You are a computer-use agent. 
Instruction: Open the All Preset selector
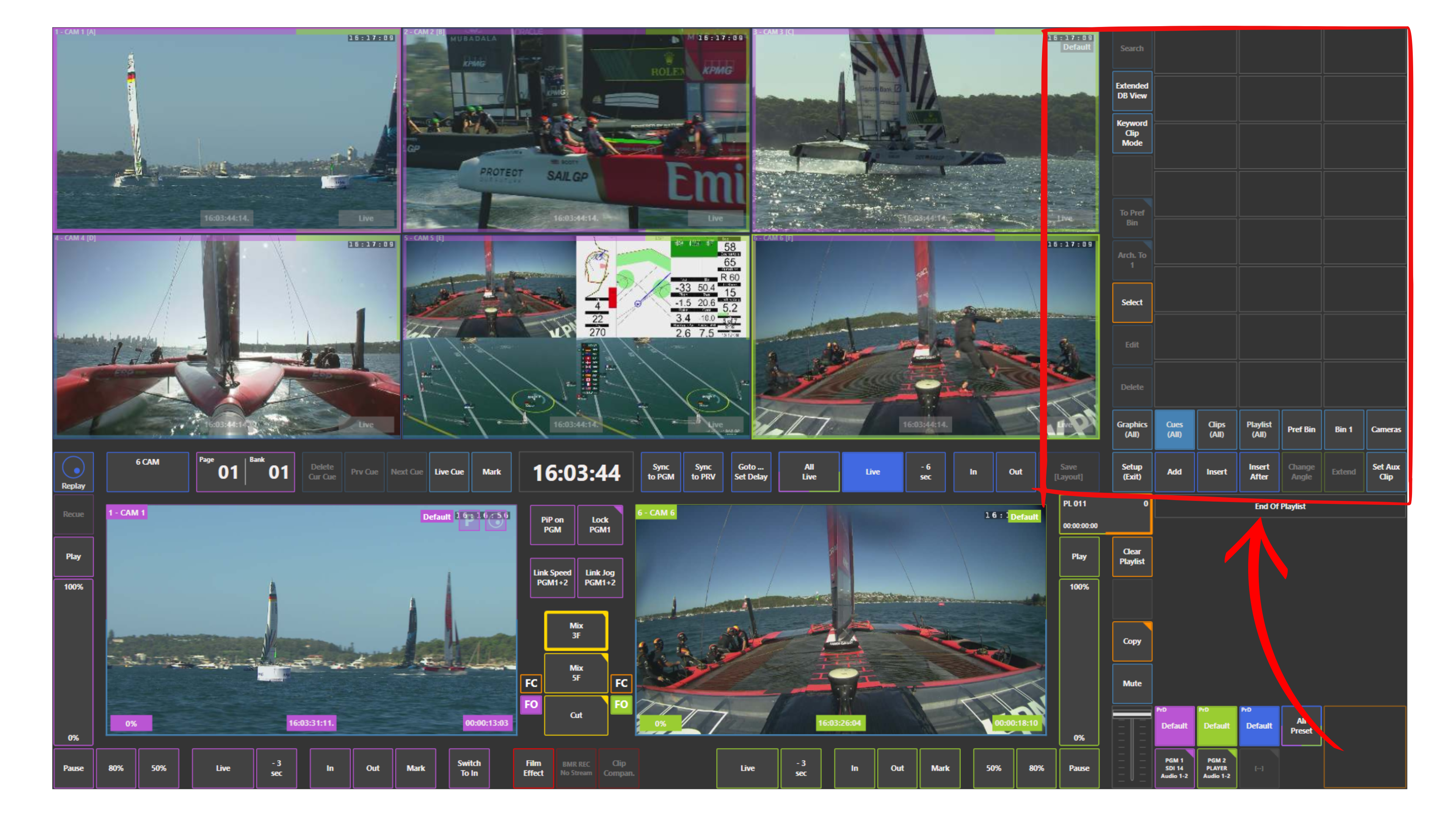click(x=1301, y=726)
